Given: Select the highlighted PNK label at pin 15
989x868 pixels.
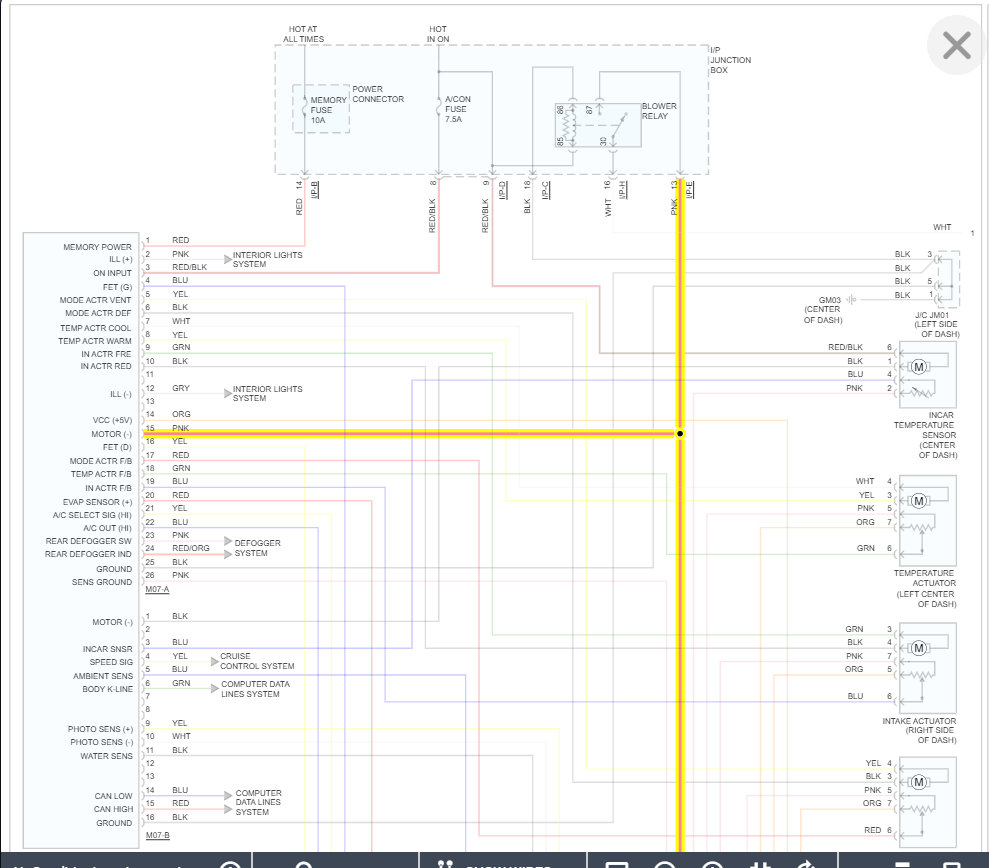Looking at the screenshot, I should coord(180,428).
